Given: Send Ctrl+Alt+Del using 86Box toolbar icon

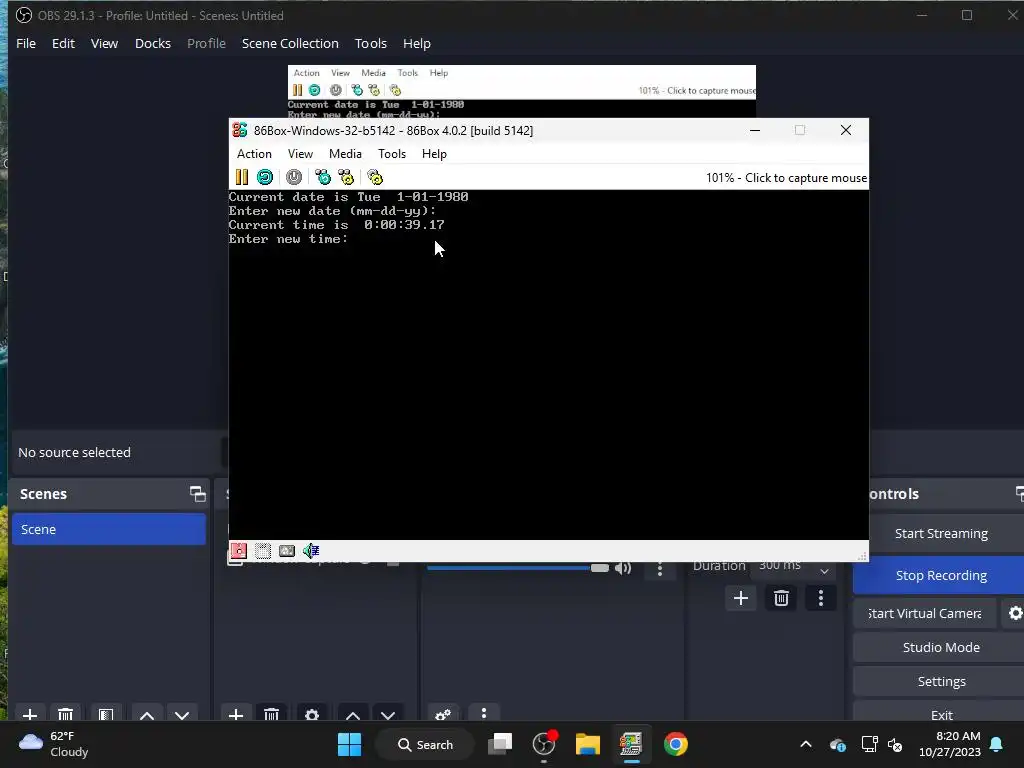Looking at the screenshot, I should tap(323, 177).
